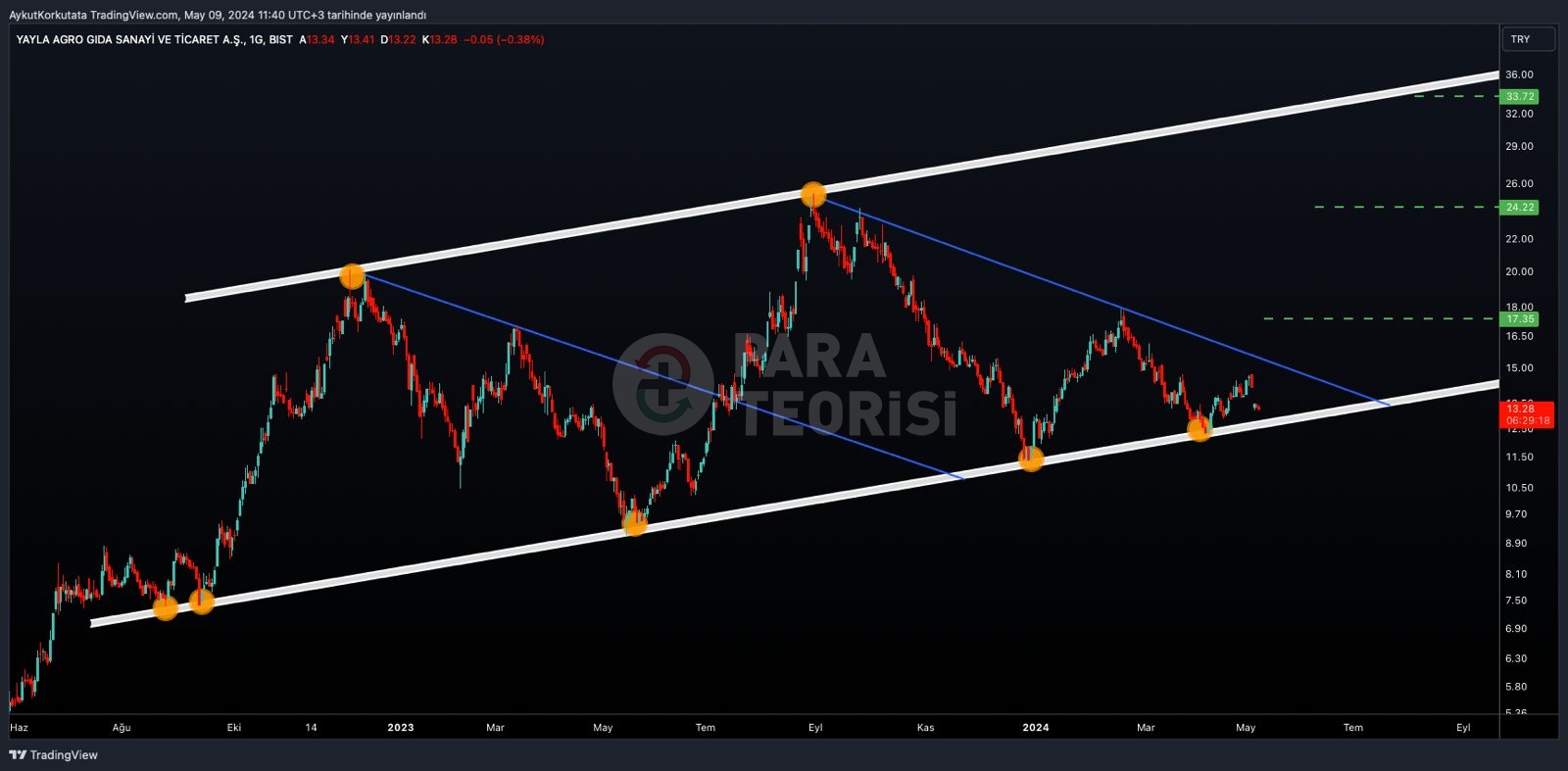Viewport: 1568px width, 771px height.
Task: Click the Ağu label on time axis
Action: [122, 727]
